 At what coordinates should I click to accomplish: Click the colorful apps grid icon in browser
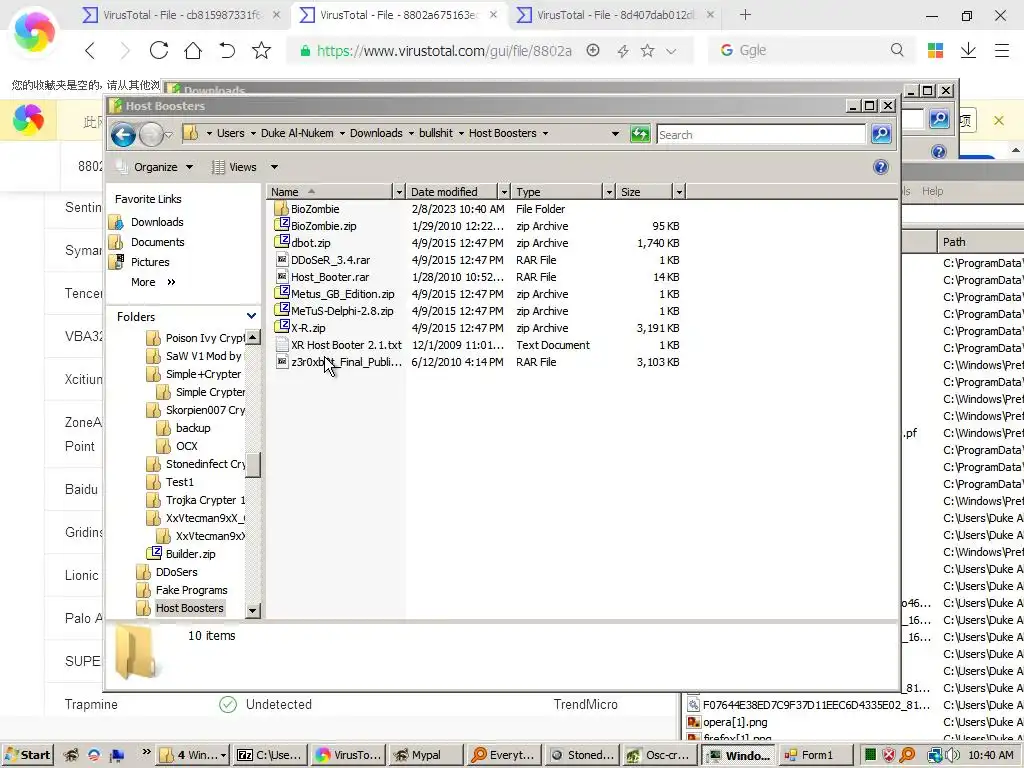point(935,50)
